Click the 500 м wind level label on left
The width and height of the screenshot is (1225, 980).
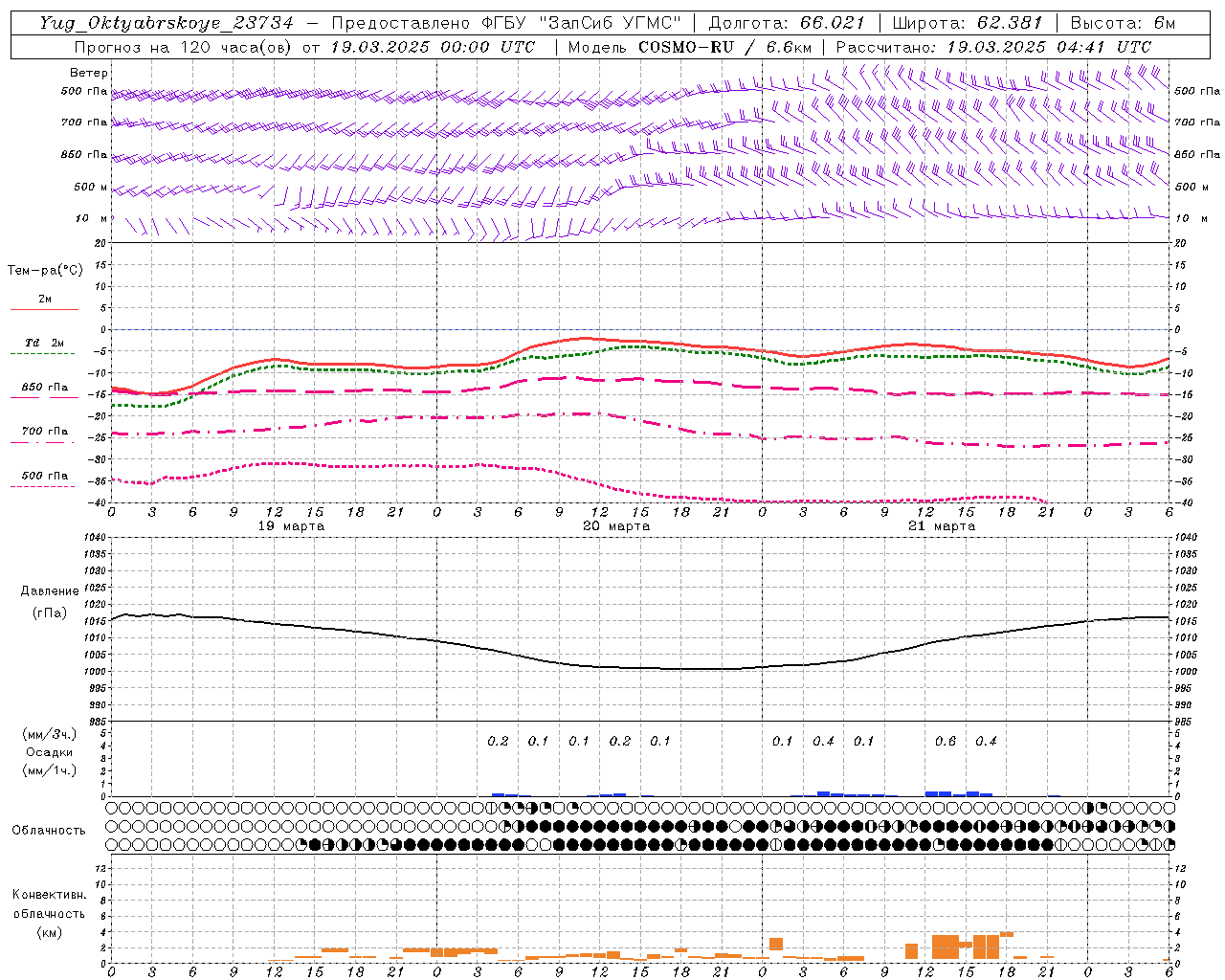91,187
